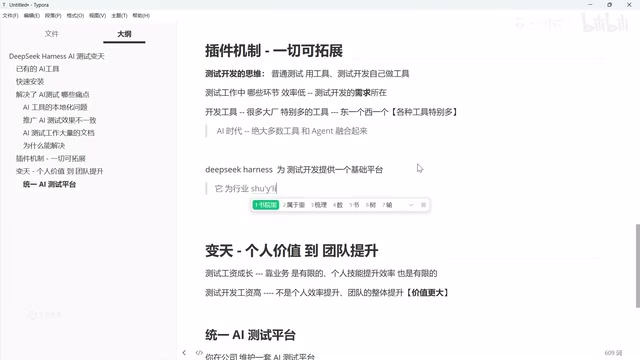Select outline item 推广 AI 测试效果不一致
The height and width of the screenshot is (360, 640).
(x=59, y=120)
